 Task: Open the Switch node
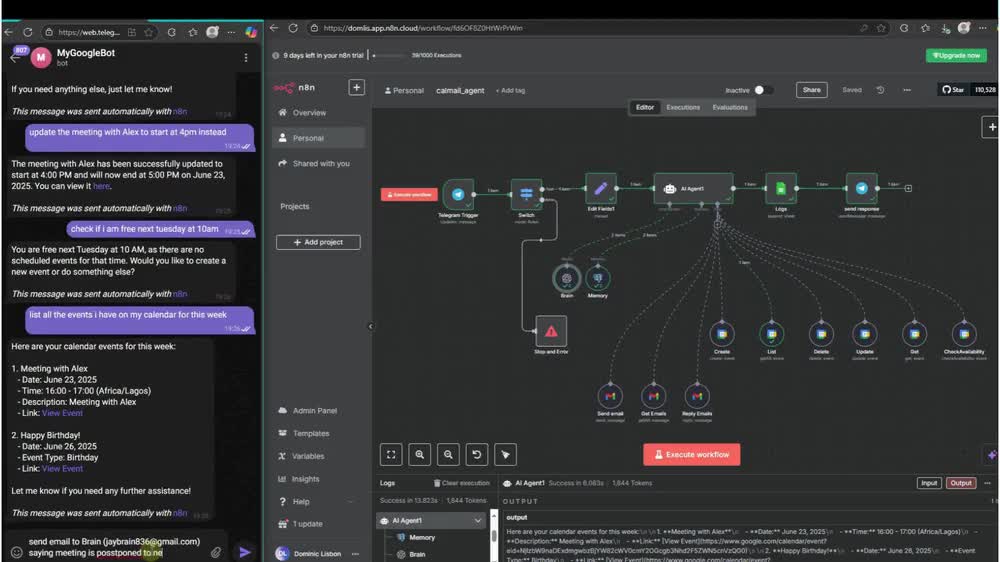click(526, 194)
